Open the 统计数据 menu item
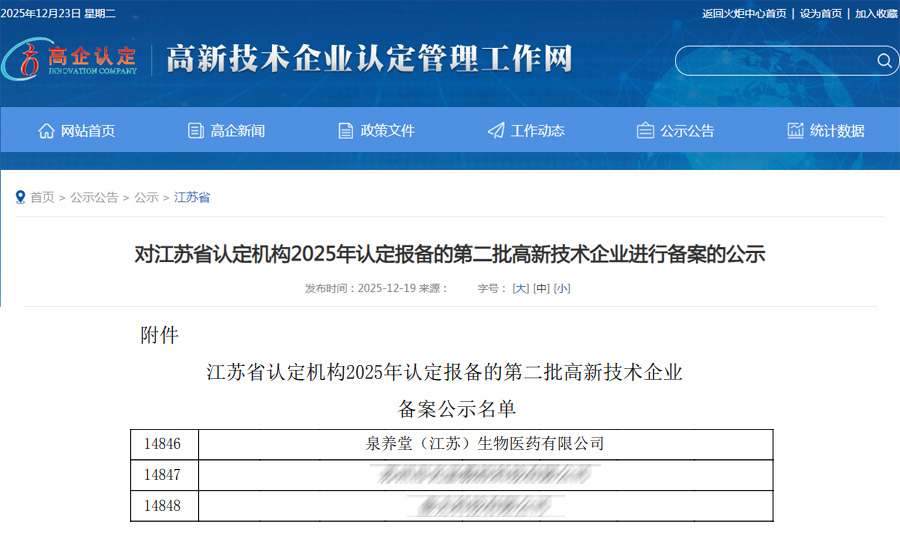This screenshot has height=540, width=900. (x=837, y=131)
